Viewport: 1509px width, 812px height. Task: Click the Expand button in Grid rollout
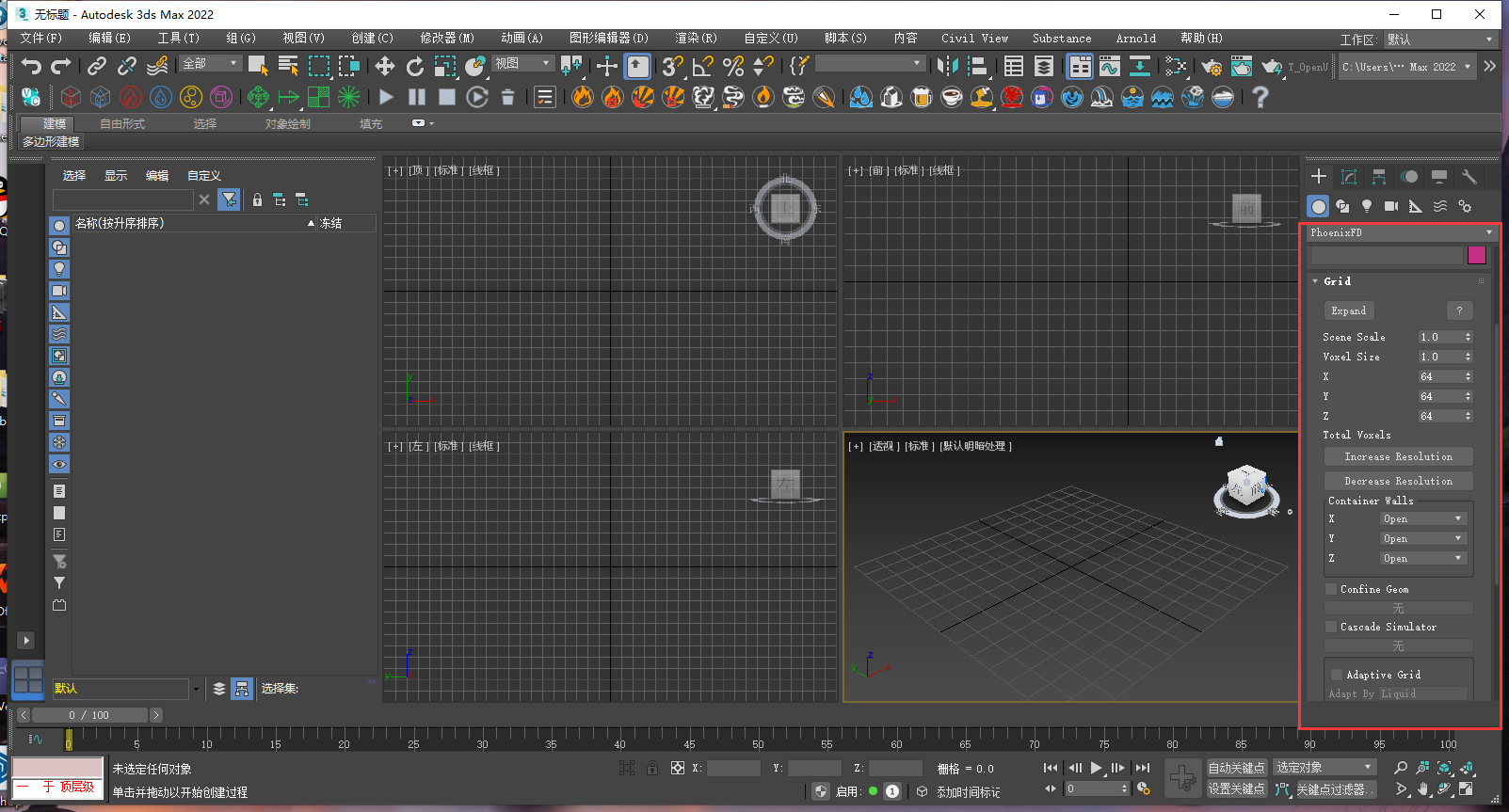coord(1349,310)
